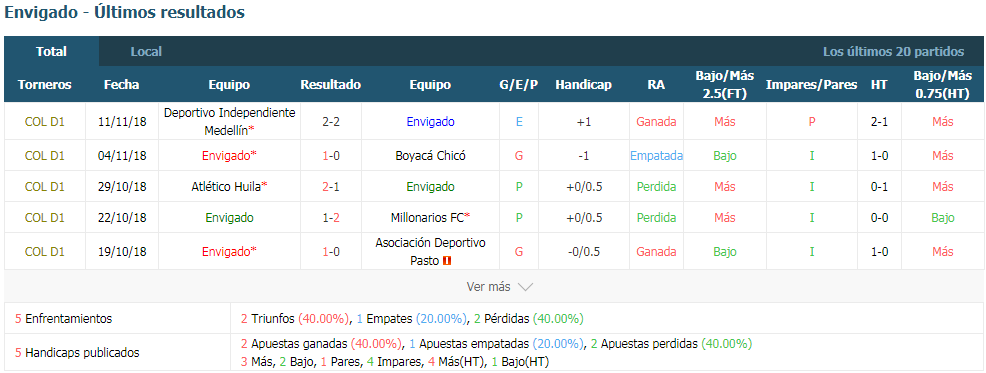
Task: Open Deportivo Independiente Medellín team link
Action: click(x=230, y=122)
